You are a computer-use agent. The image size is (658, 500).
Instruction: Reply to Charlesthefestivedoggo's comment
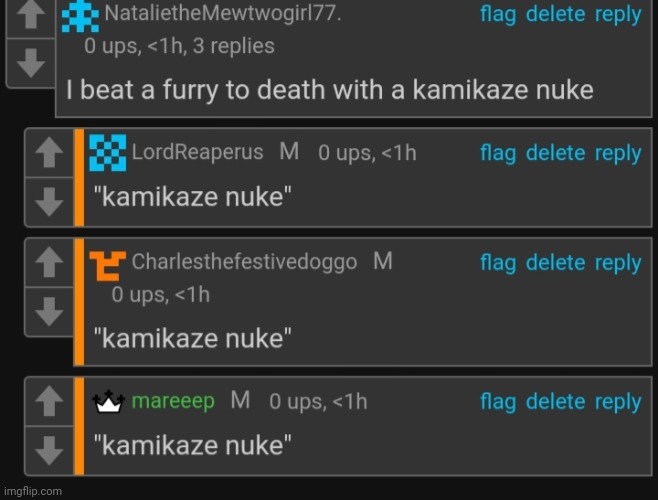click(618, 263)
